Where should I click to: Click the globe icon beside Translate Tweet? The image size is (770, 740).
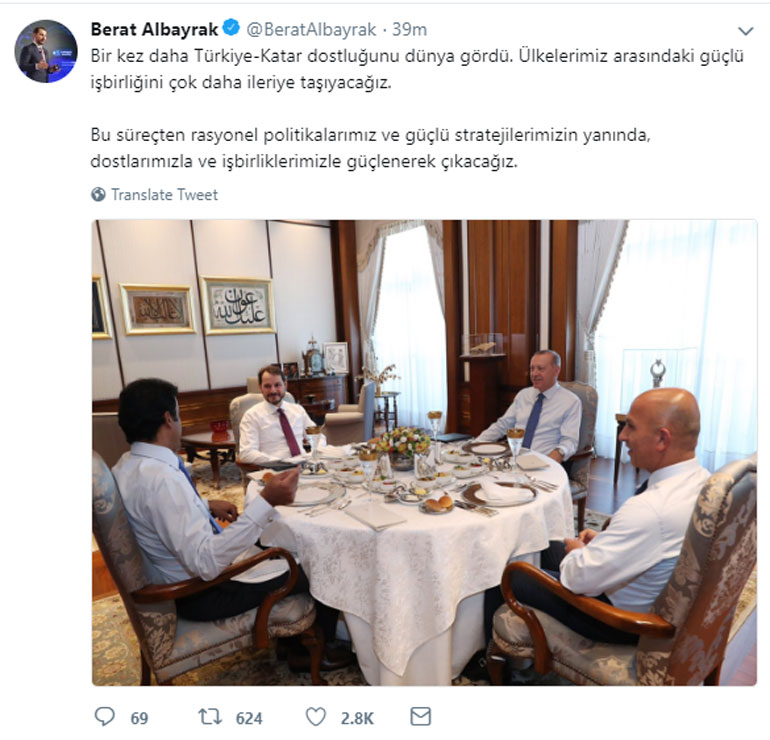98,194
